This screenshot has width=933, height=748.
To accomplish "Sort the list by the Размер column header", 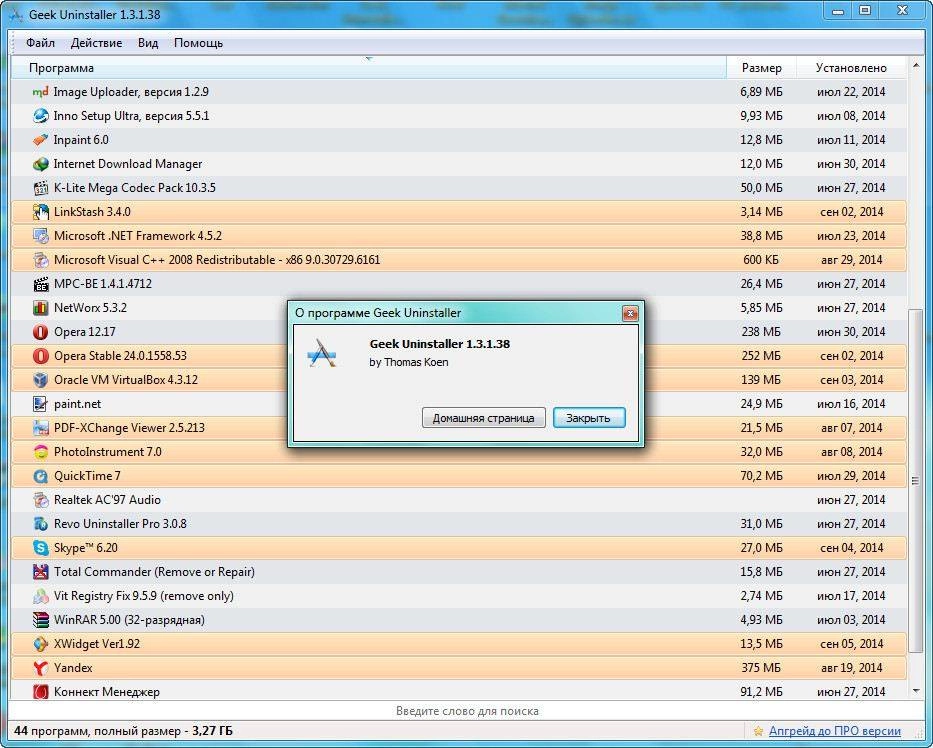I will tap(762, 68).
